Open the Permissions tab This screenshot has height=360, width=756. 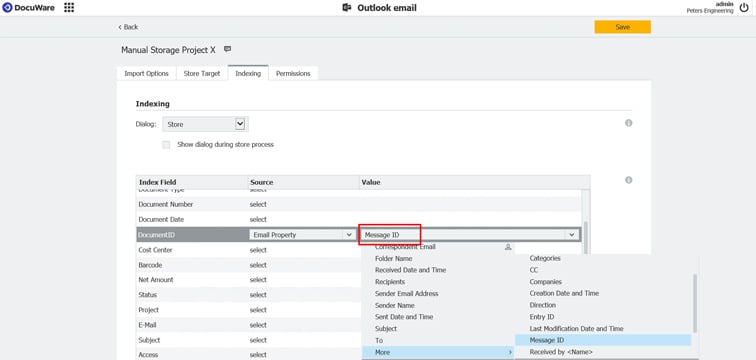click(x=293, y=73)
